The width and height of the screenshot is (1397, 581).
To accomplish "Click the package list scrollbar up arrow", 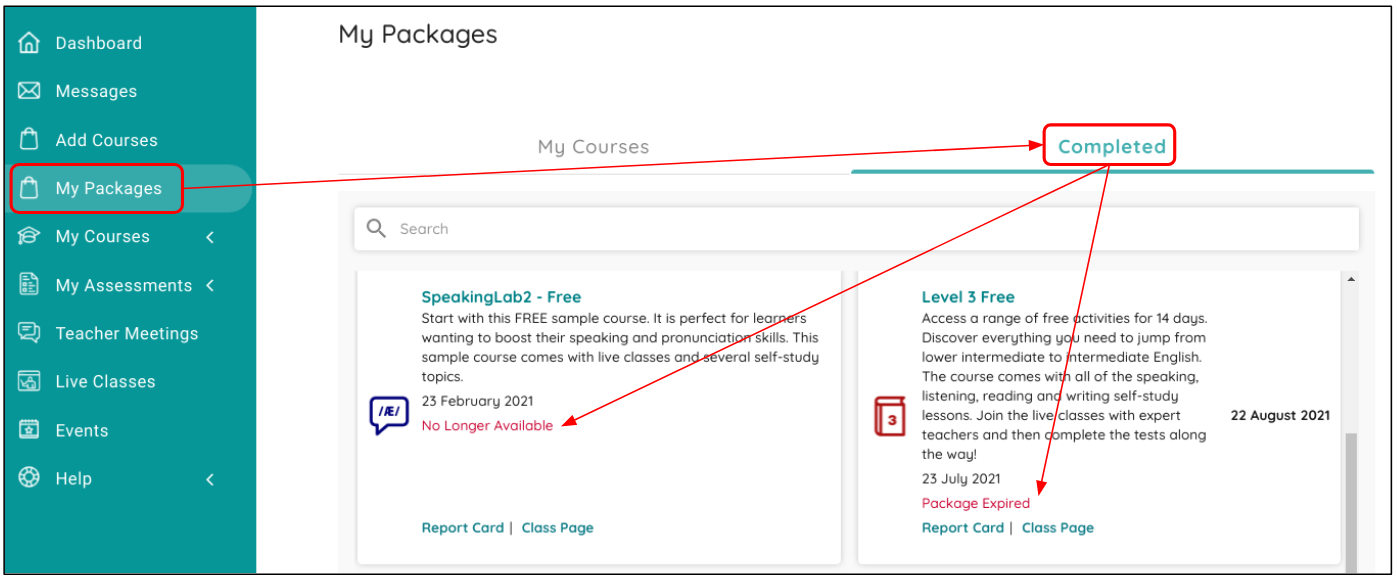I will 1352,280.
